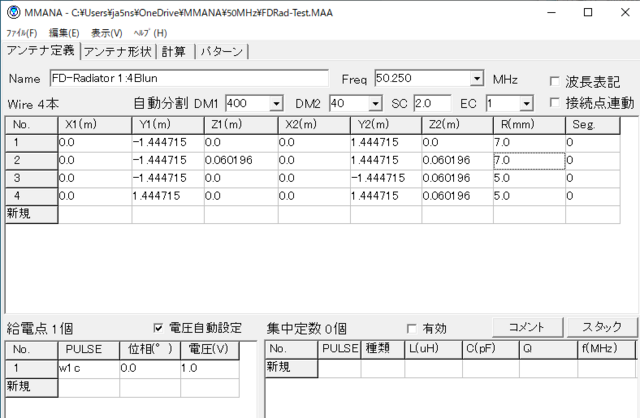640x418 pixels.
Task: Click R(mm) cell 5.0 of wire 4
Action: click(x=529, y=196)
